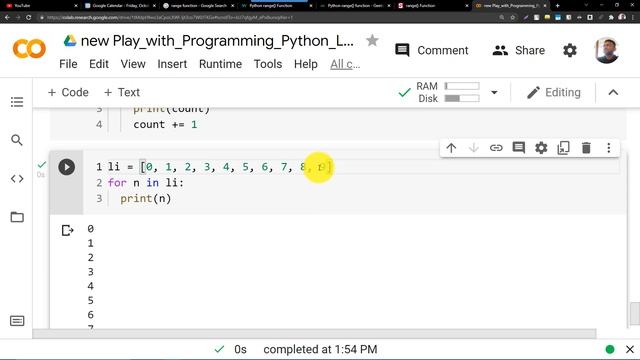Click the 'completed at 1:54 PM' status
The height and width of the screenshot is (360, 640).
click(320, 349)
